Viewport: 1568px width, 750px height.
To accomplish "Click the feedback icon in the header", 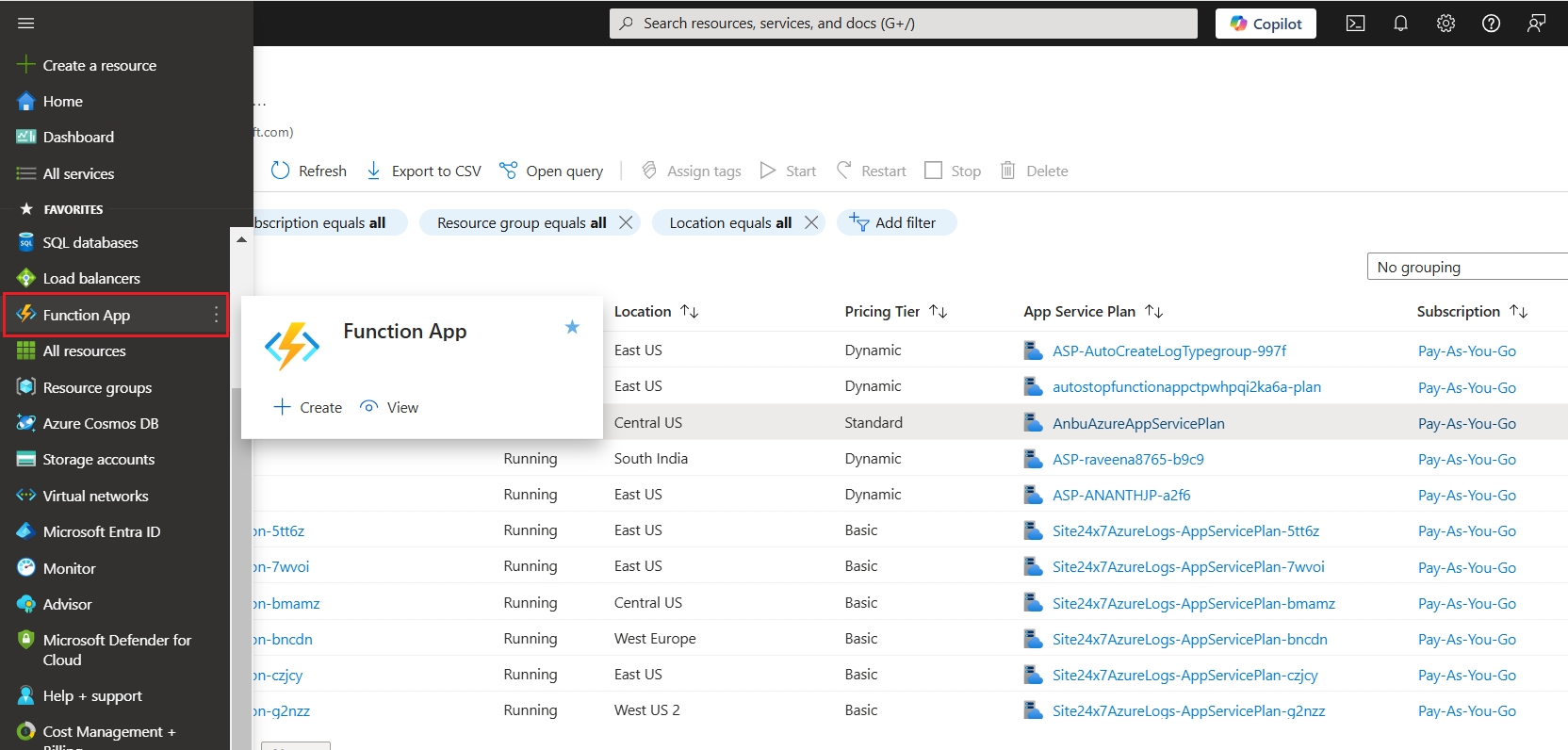I will (x=1536, y=24).
